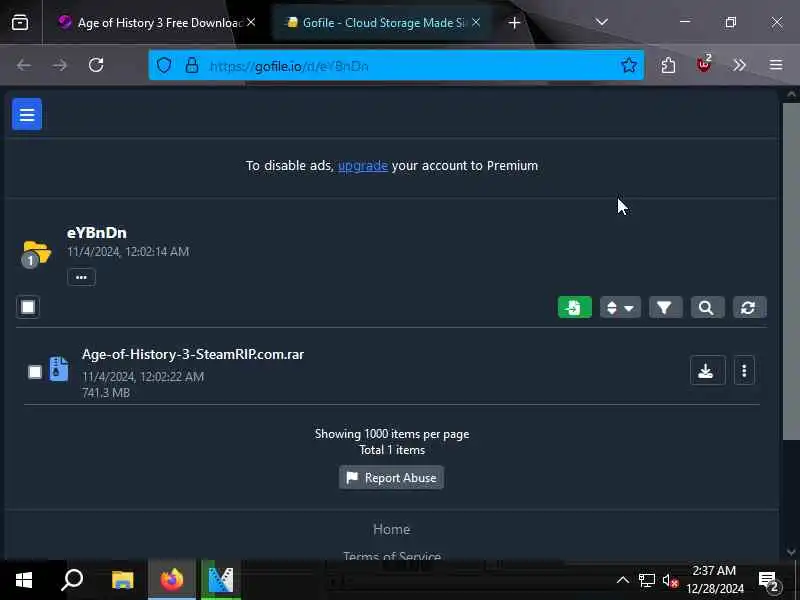
Task: Close the Age of History 3 tab
Action: pyautogui.click(x=251, y=22)
